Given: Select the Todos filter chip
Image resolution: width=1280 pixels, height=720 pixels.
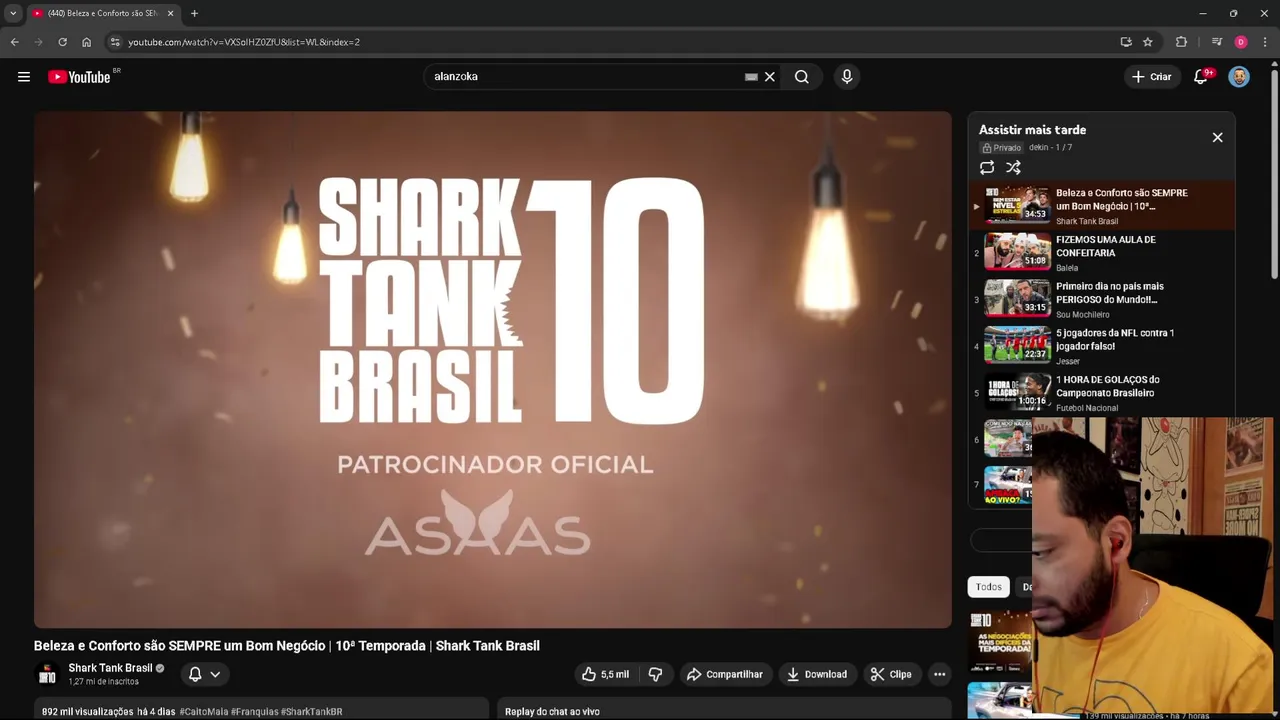Looking at the screenshot, I should tap(989, 587).
